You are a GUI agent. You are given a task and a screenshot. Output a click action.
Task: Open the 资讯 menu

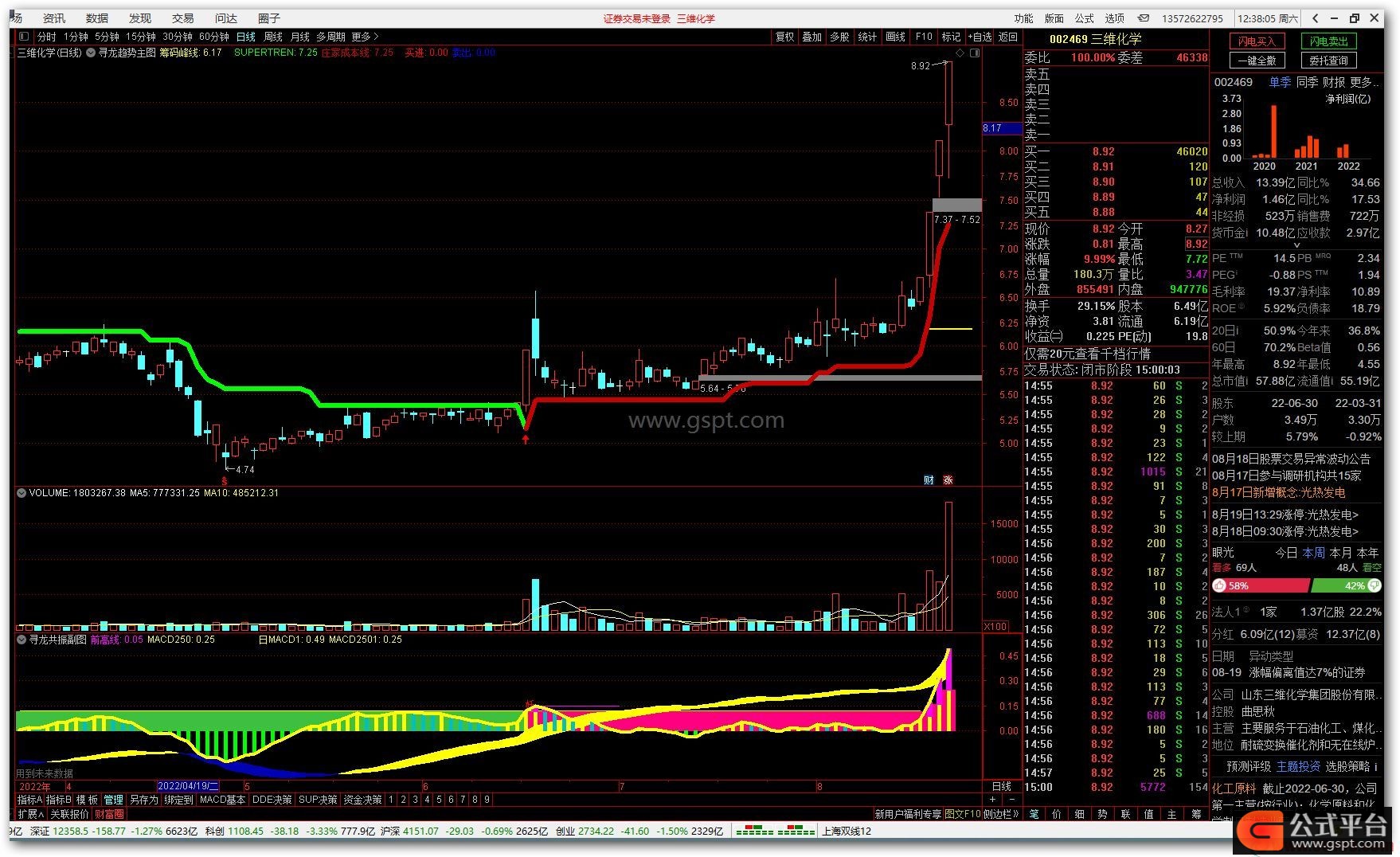(54, 18)
